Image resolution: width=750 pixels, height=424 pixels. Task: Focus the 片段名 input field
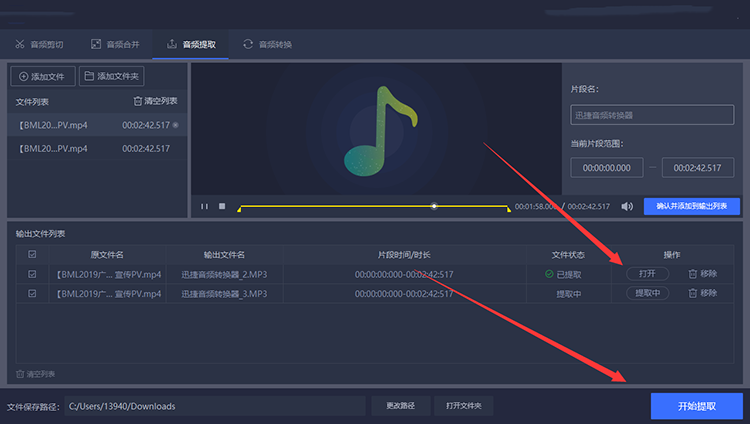pos(652,115)
